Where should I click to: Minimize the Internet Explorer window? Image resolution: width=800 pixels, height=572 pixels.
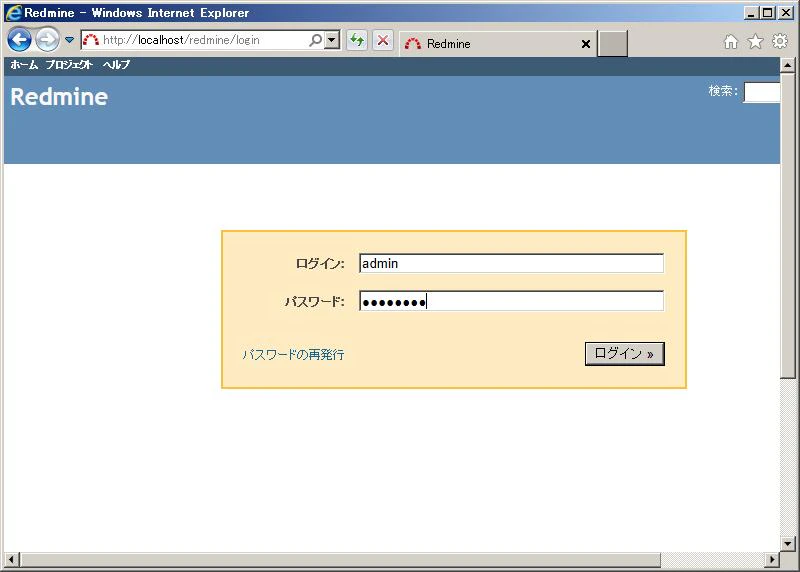(x=751, y=13)
